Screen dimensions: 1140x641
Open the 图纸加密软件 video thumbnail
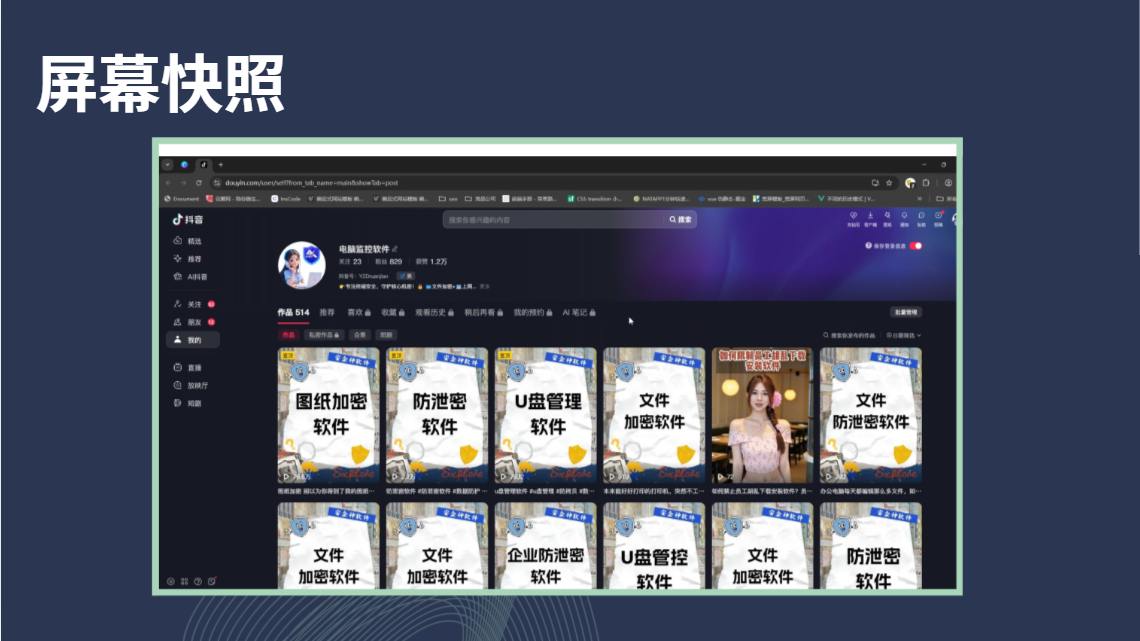pos(329,416)
